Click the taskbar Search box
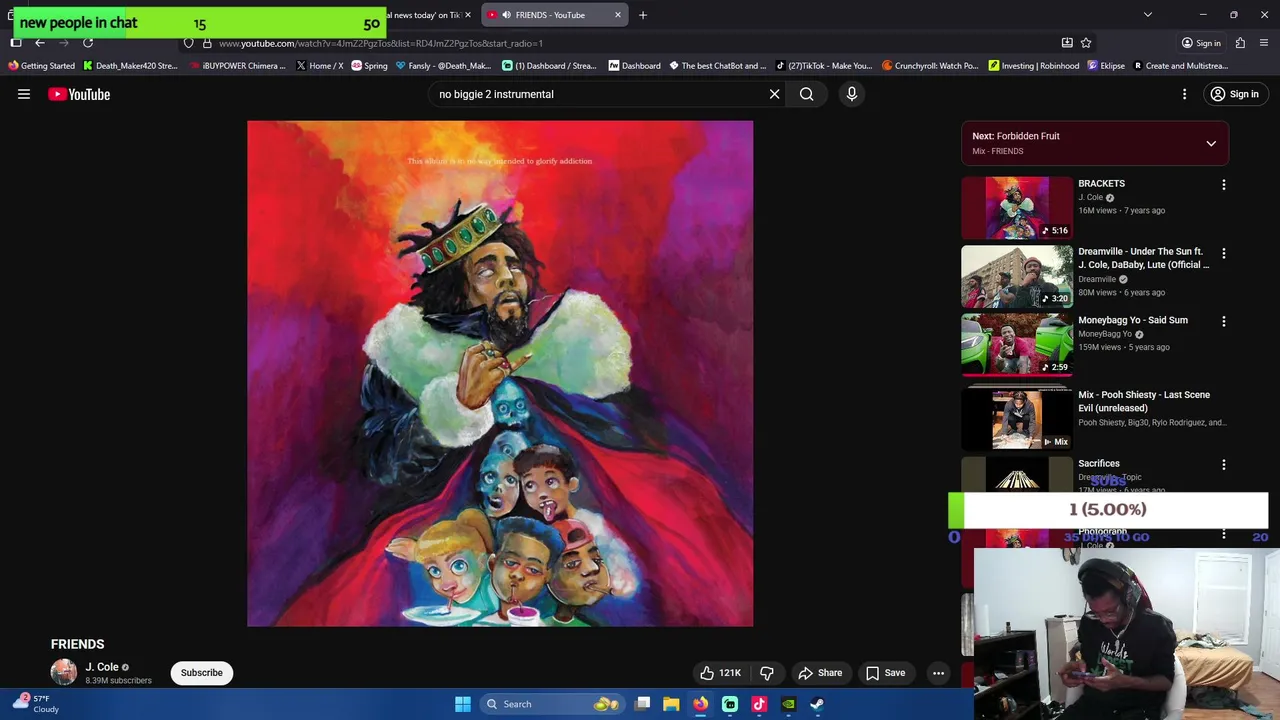This screenshot has width=1280, height=720. 550,704
